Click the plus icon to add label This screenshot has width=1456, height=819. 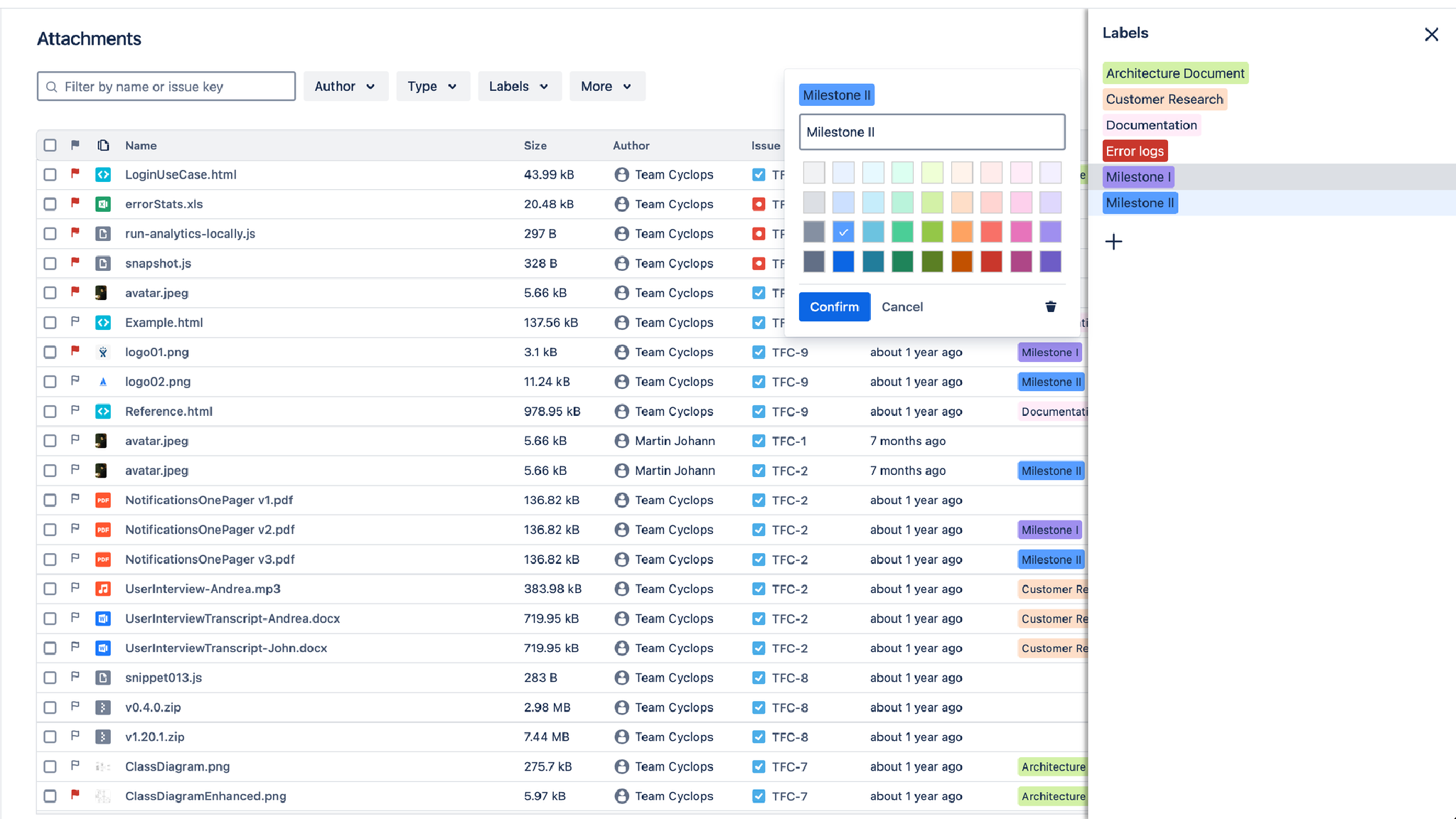(1113, 242)
